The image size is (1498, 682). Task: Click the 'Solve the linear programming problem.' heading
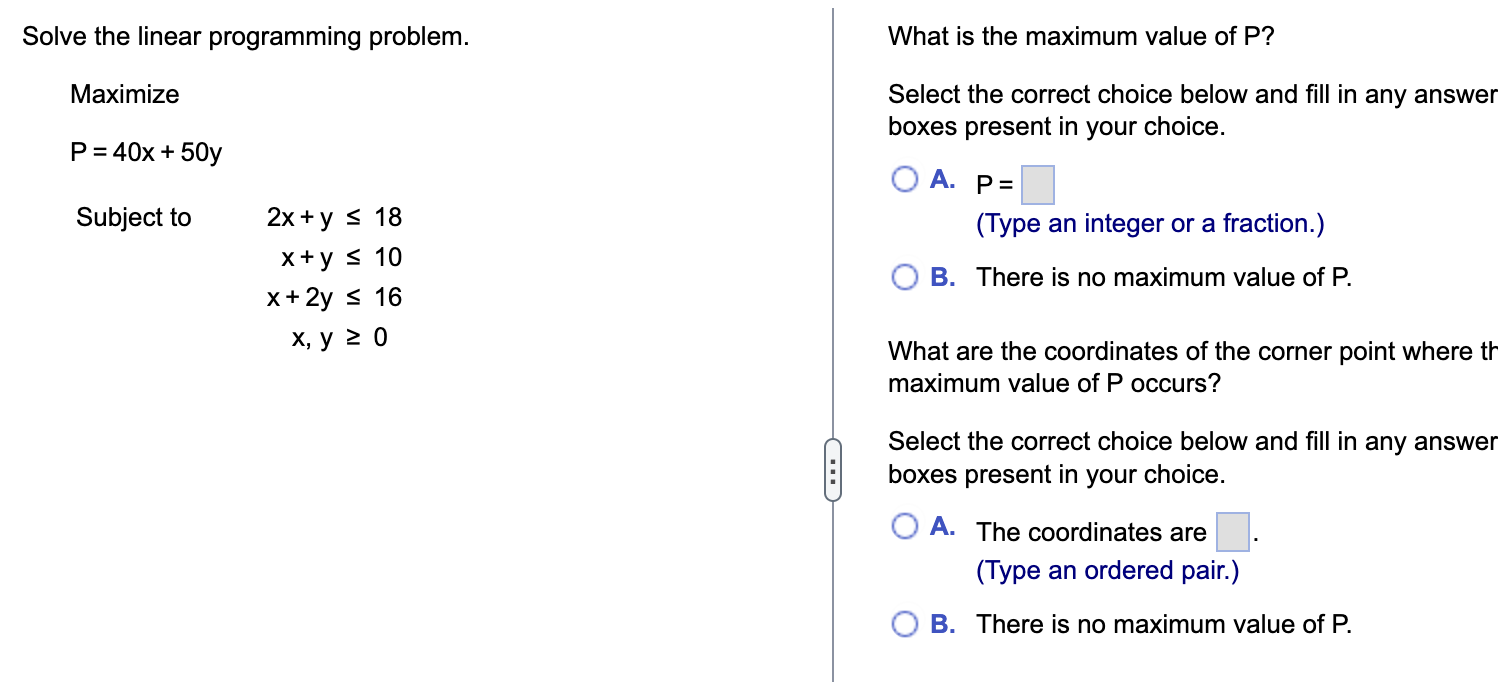coord(246,37)
